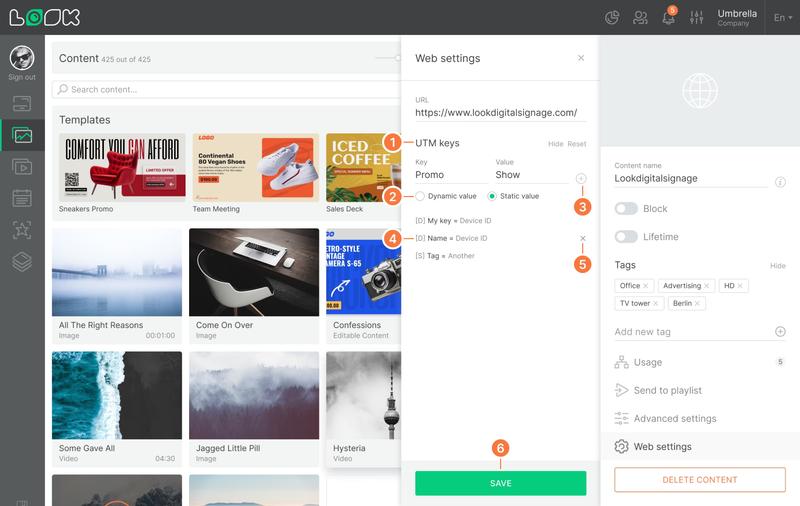The width and height of the screenshot is (800, 506).
Task: Open the Umbrella Company account menu
Action: click(x=737, y=17)
